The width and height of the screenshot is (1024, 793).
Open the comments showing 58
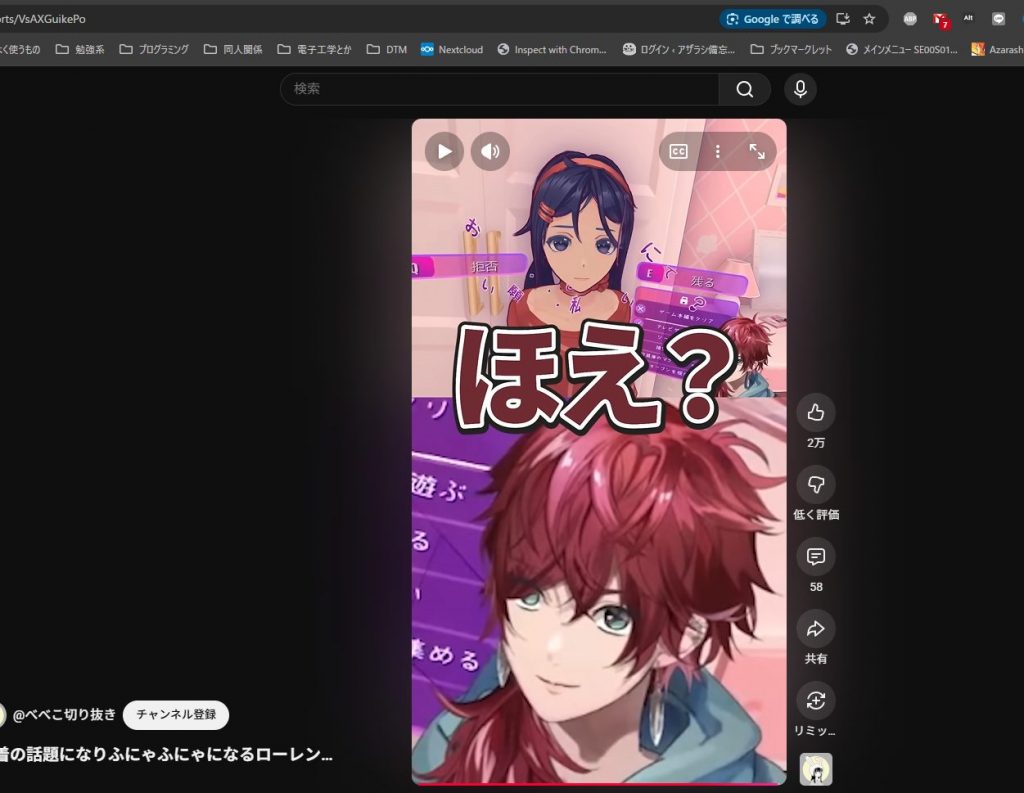815,557
